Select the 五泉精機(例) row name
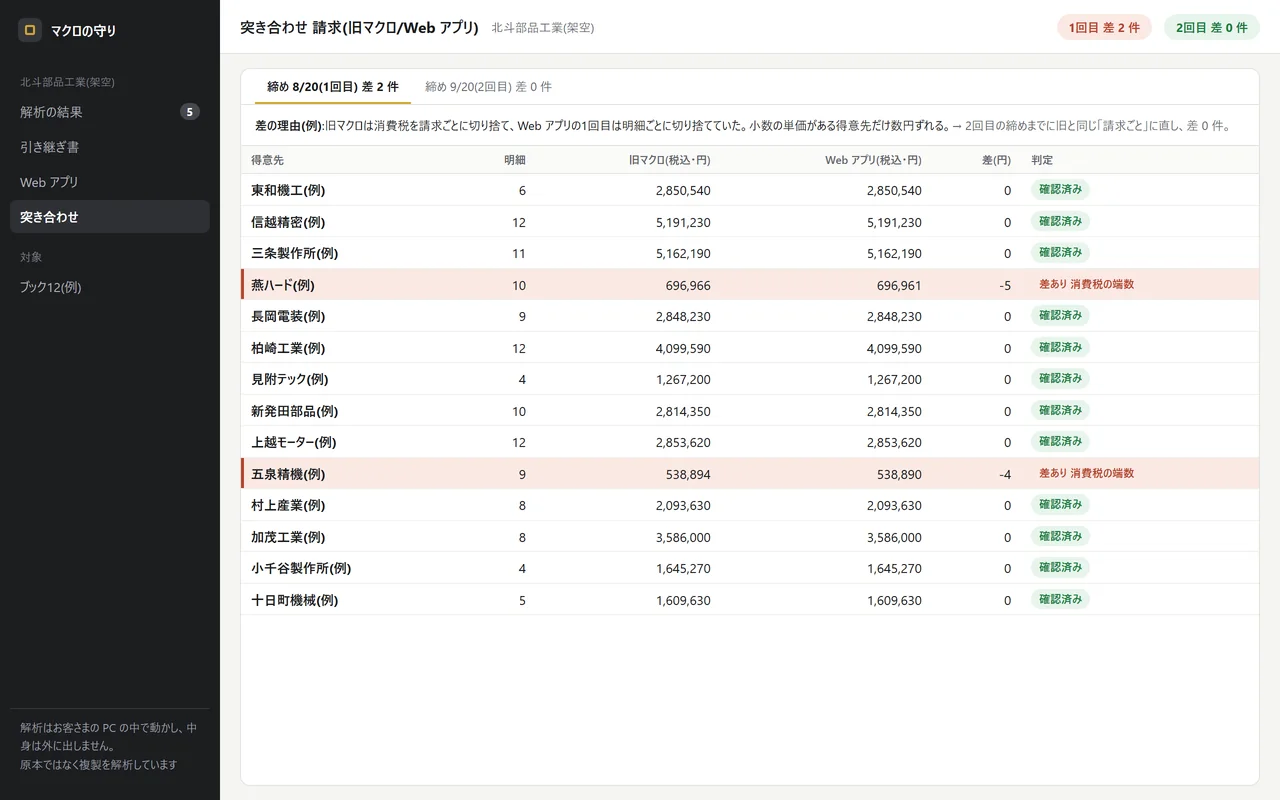 pyautogui.click(x=288, y=474)
